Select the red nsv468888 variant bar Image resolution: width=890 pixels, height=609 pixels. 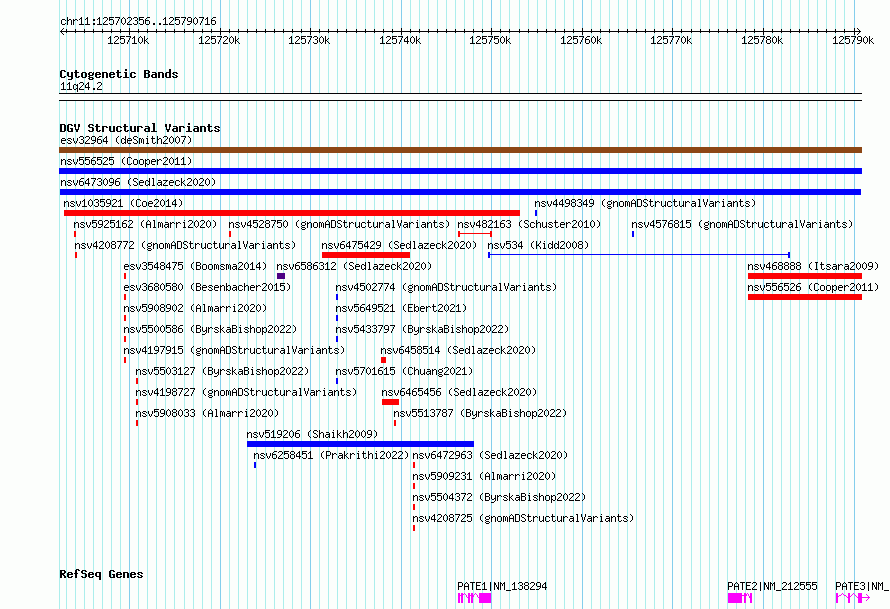pos(805,276)
